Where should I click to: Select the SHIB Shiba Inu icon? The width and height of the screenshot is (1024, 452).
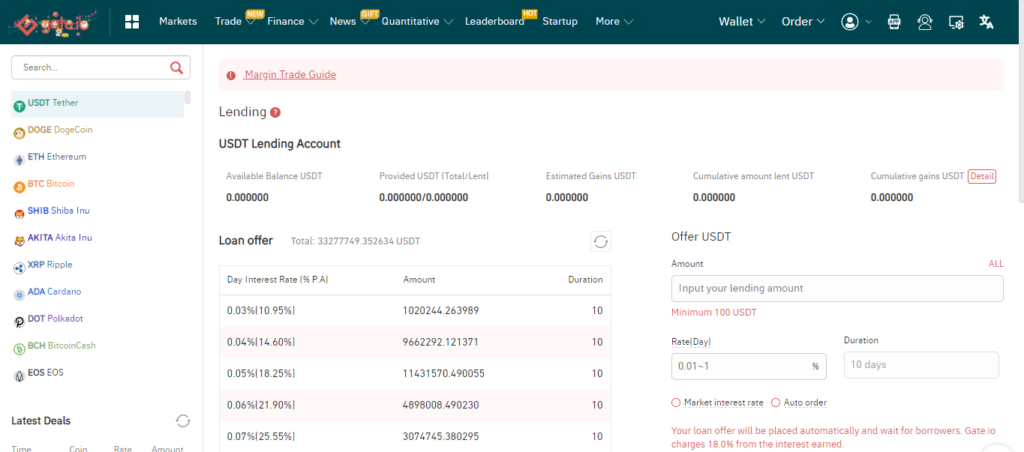tap(20, 214)
